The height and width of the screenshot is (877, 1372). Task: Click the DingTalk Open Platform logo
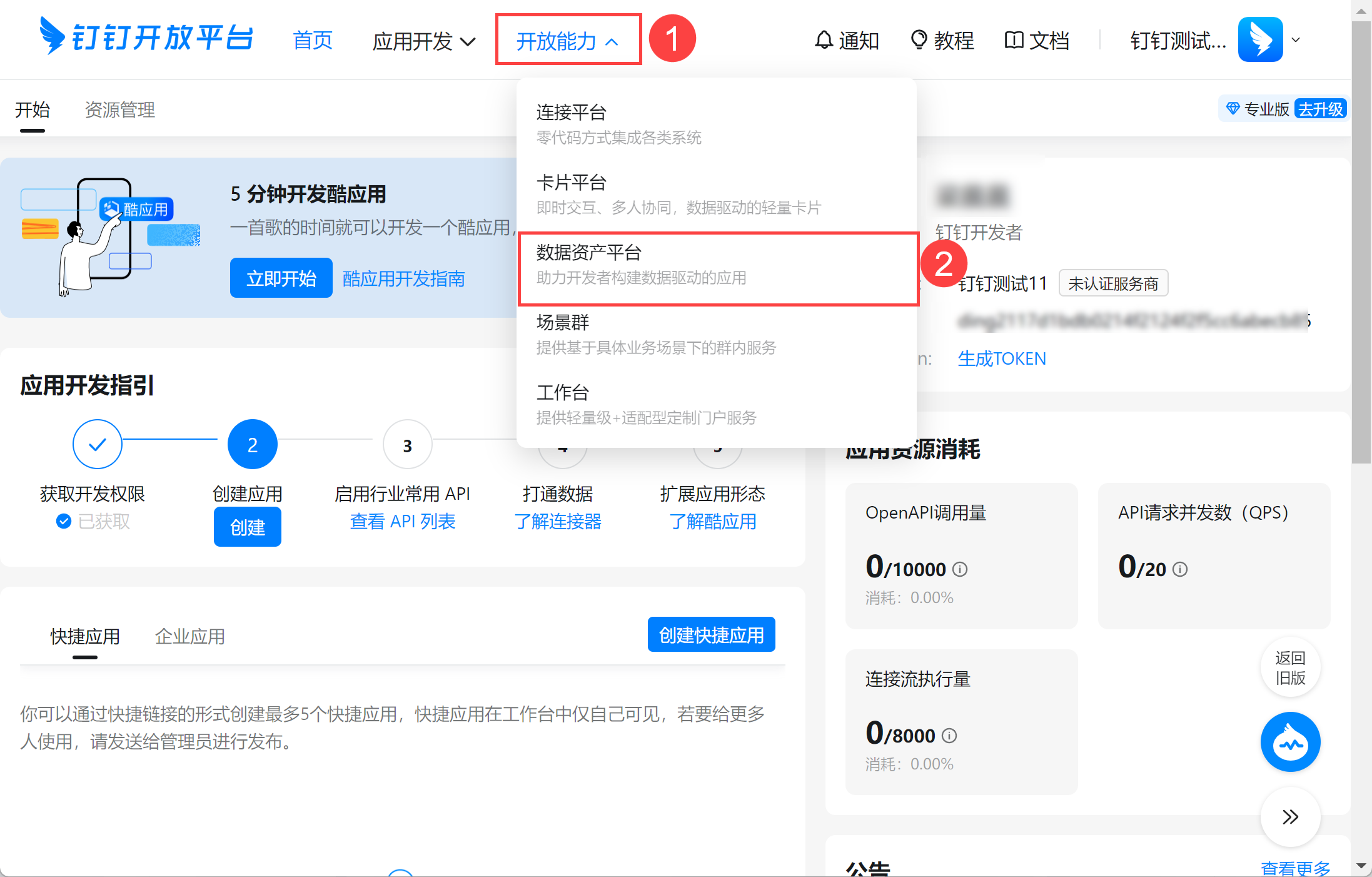tap(146, 38)
